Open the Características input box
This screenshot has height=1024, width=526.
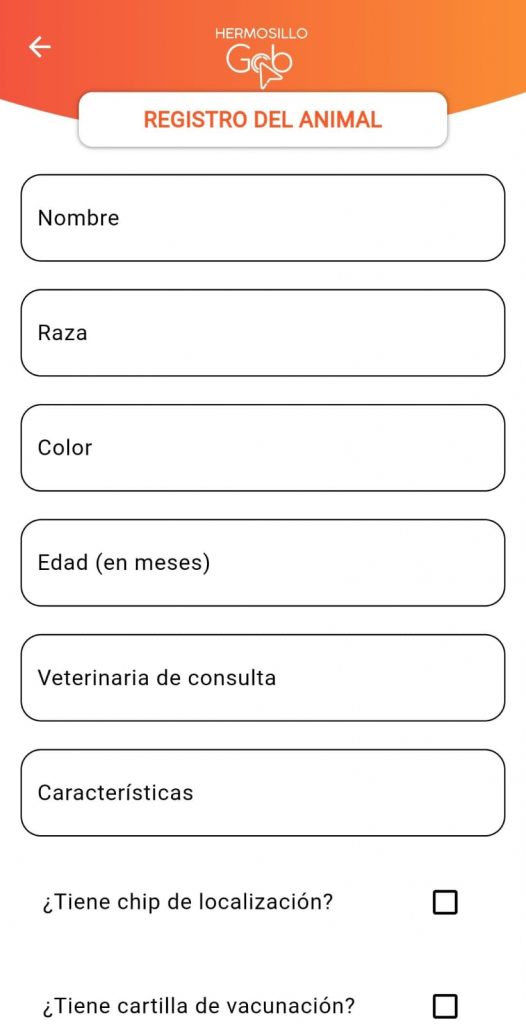(263, 793)
